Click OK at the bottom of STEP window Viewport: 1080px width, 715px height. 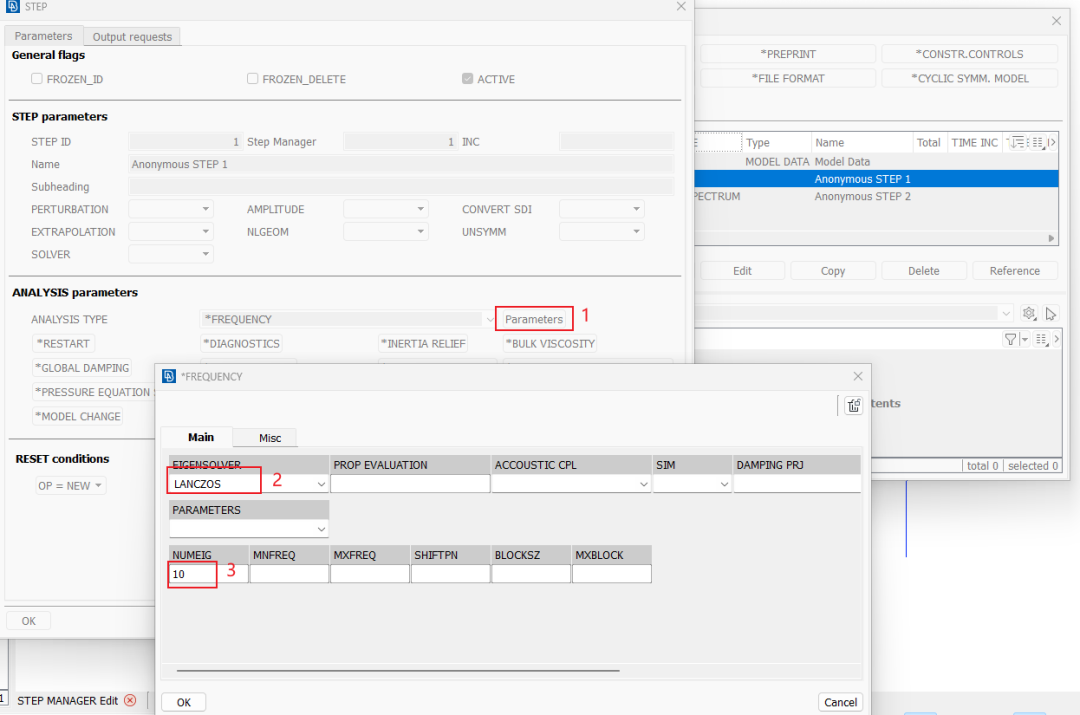(x=28, y=621)
